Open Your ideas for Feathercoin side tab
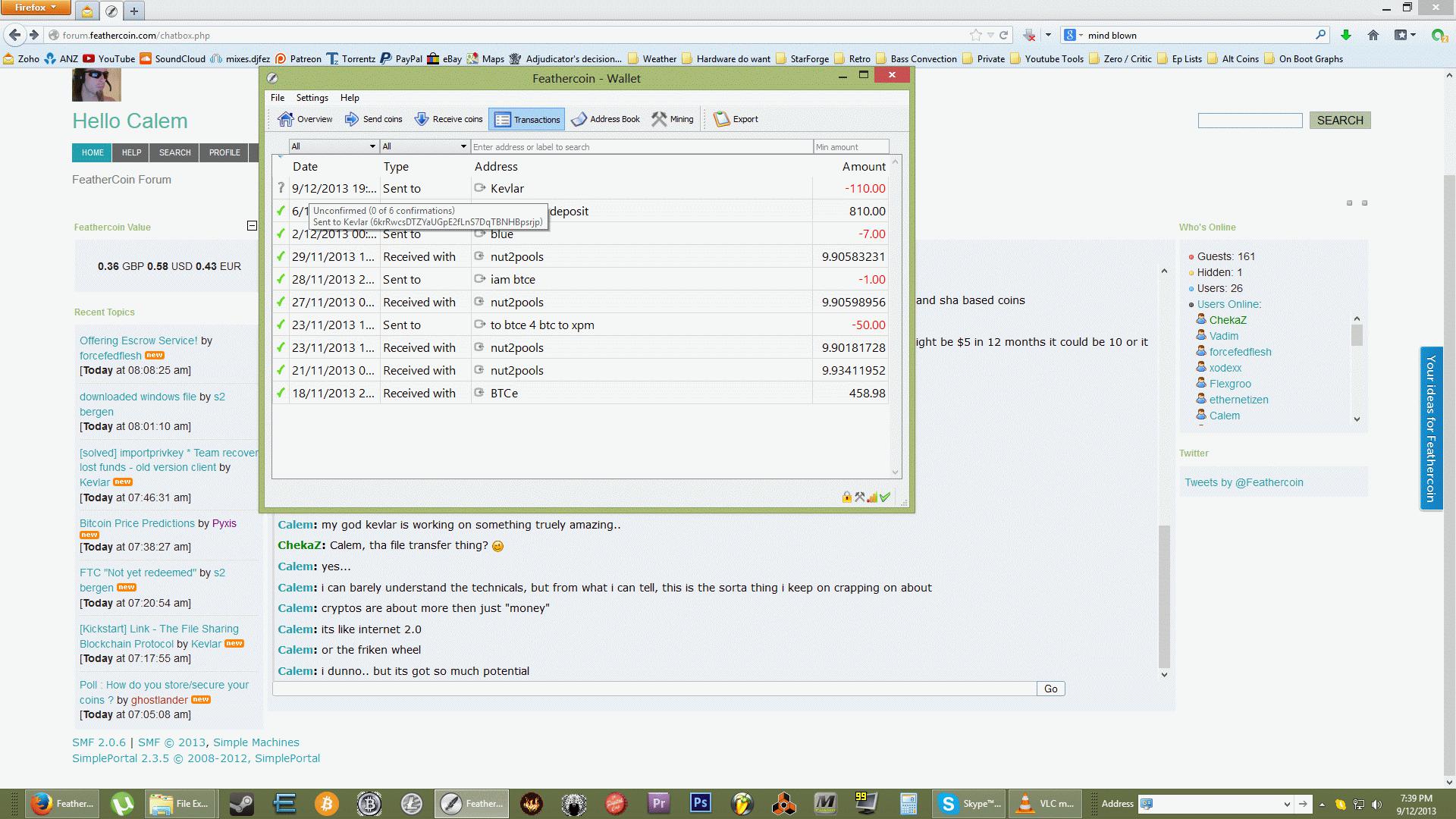 pyautogui.click(x=1431, y=428)
